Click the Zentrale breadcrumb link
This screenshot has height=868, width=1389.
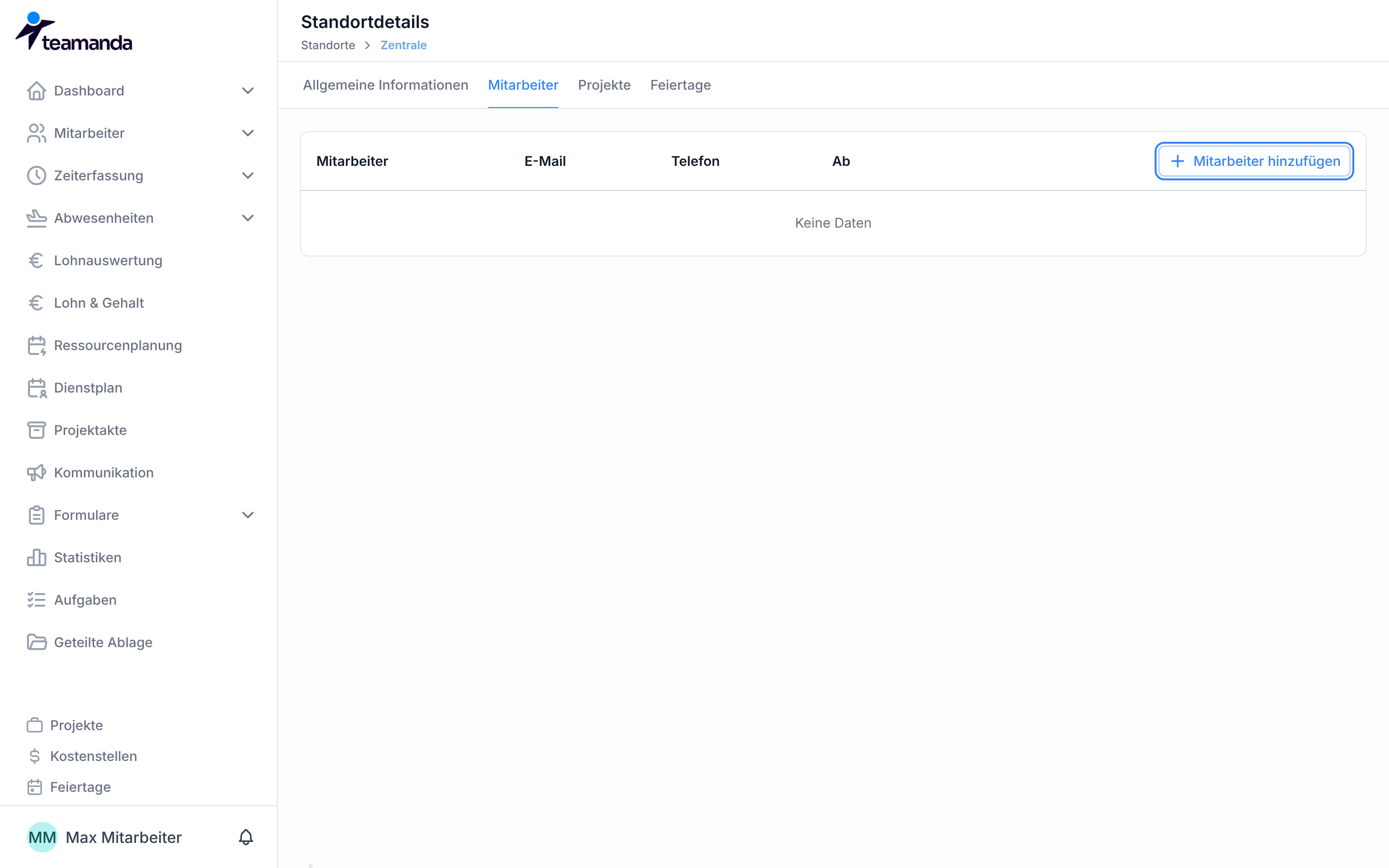[404, 45]
